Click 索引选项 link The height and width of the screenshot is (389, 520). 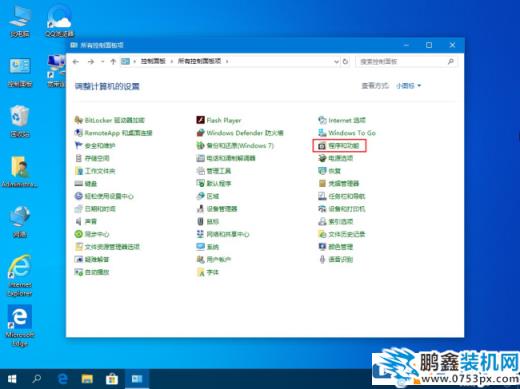pos(341,222)
